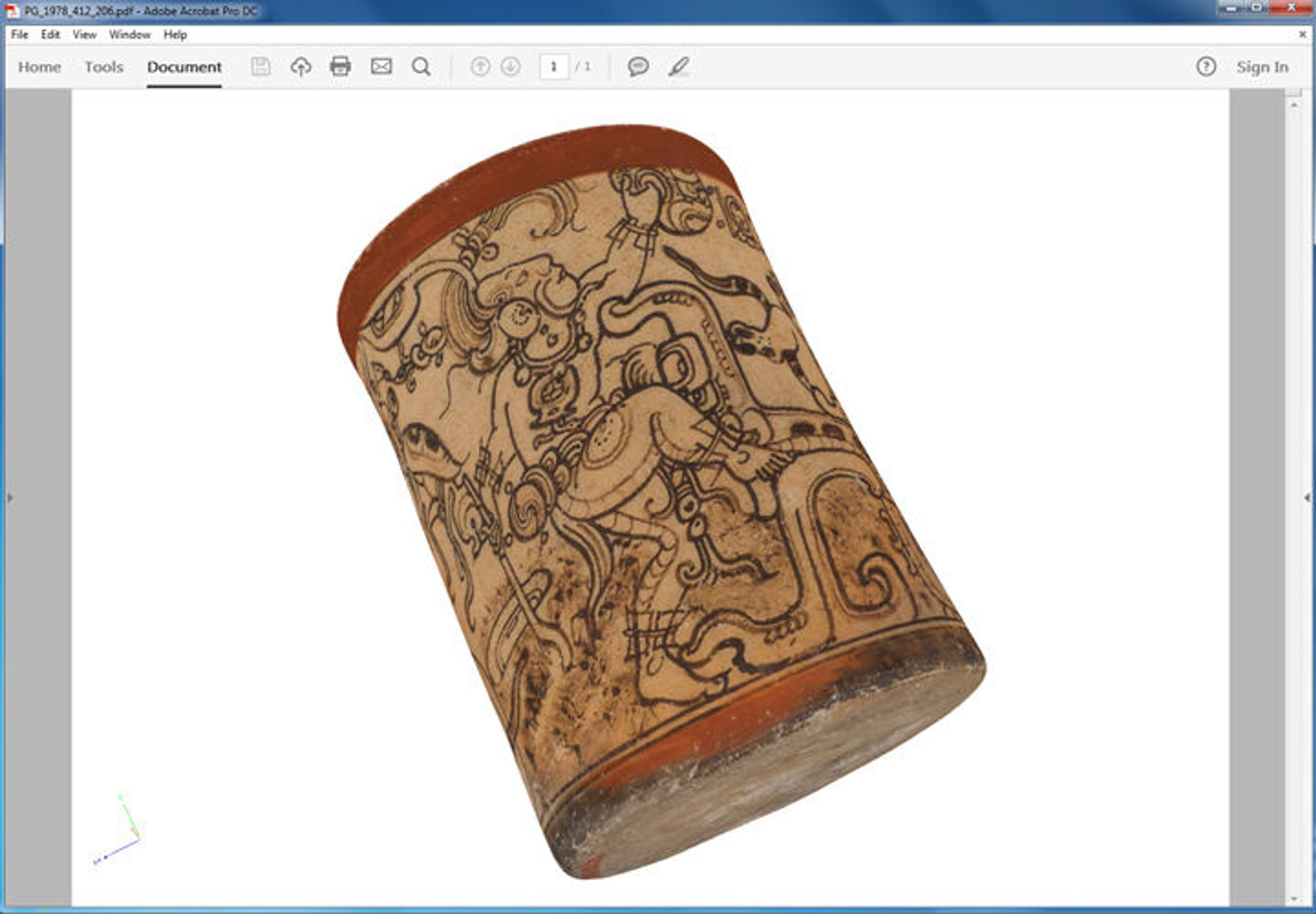This screenshot has width=1316, height=914.
Task: Switch to the Home tab
Action: 39,67
